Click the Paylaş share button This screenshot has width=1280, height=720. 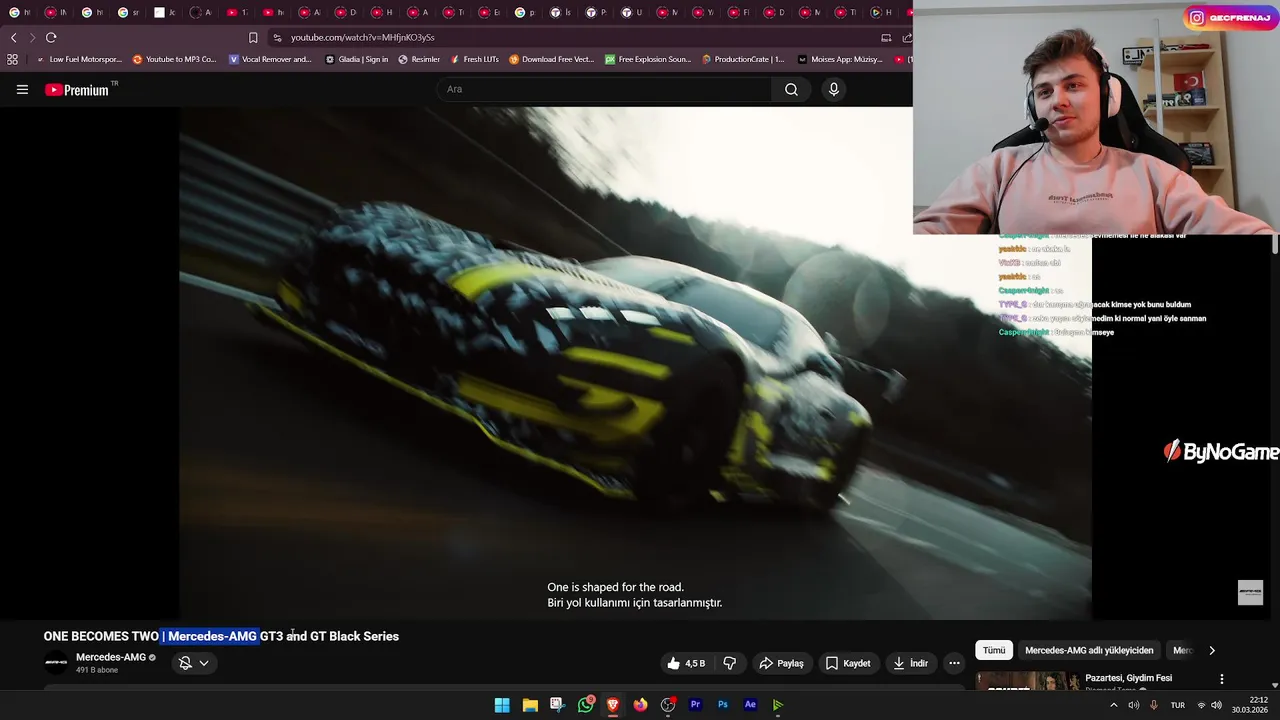pos(781,663)
